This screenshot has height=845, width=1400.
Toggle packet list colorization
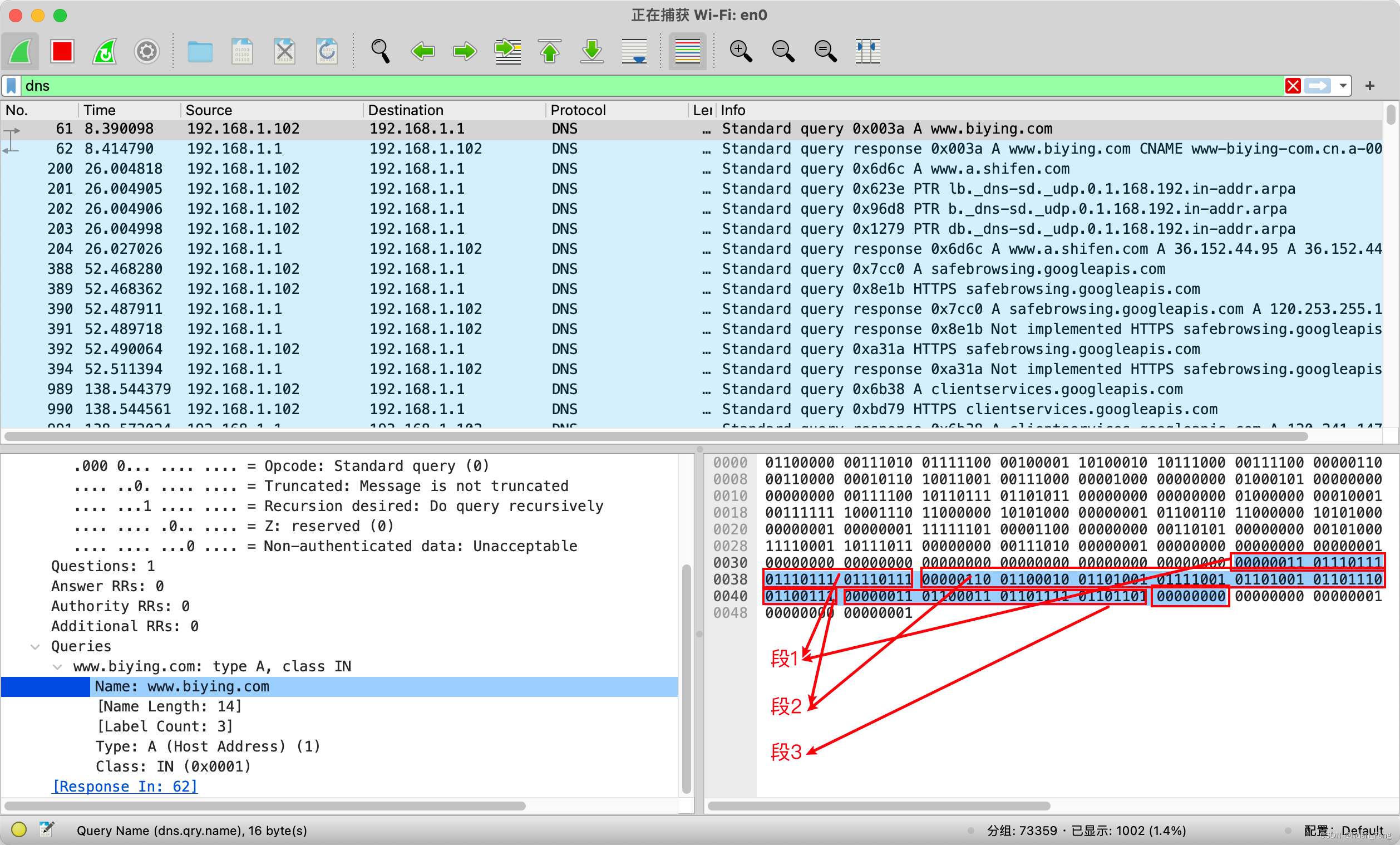click(x=687, y=52)
